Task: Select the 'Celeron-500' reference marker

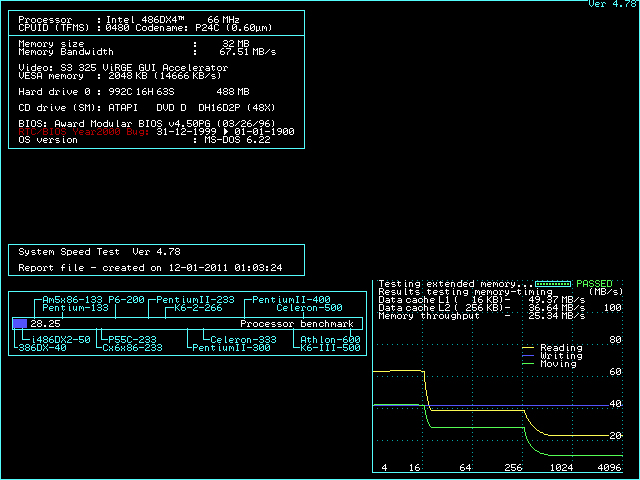Action: coord(309,308)
